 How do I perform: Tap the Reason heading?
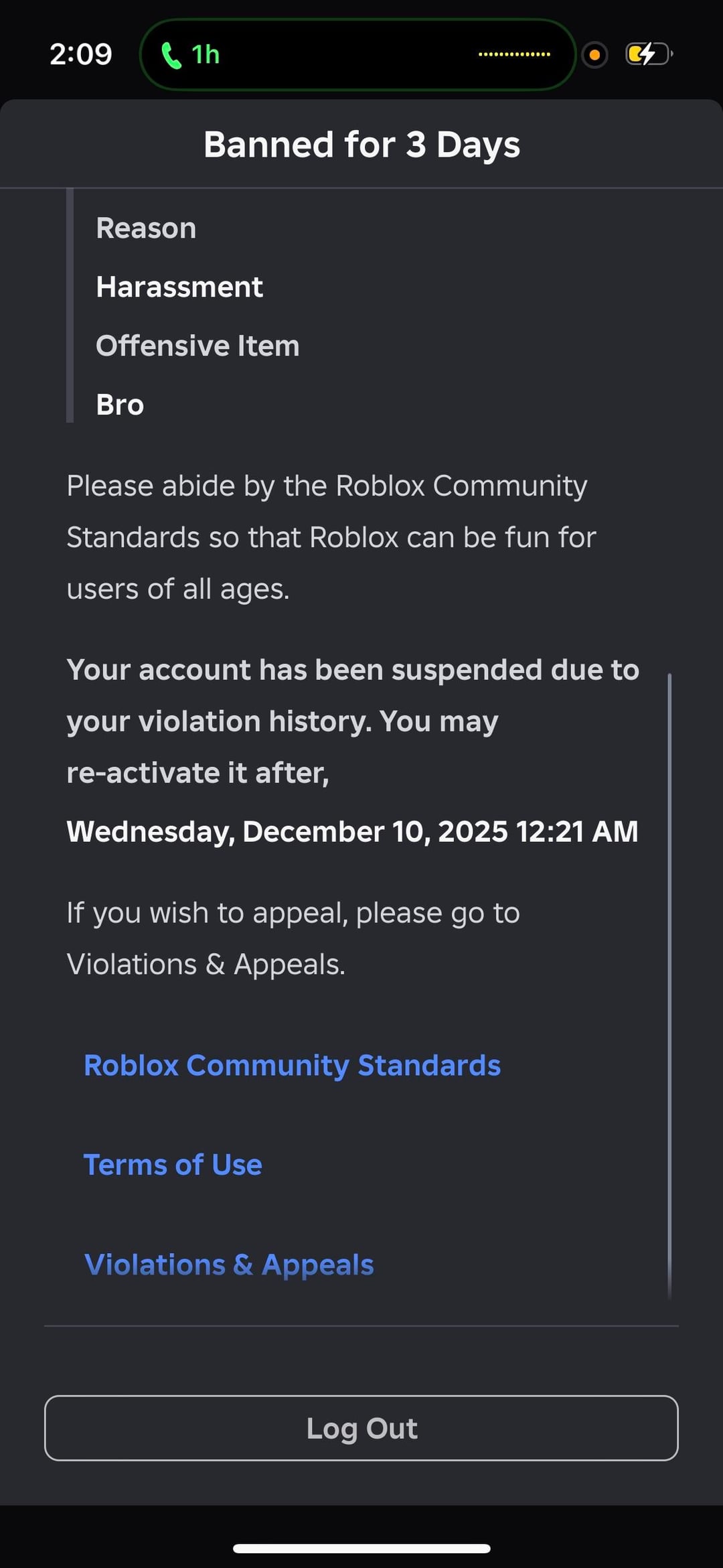[x=146, y=228]
